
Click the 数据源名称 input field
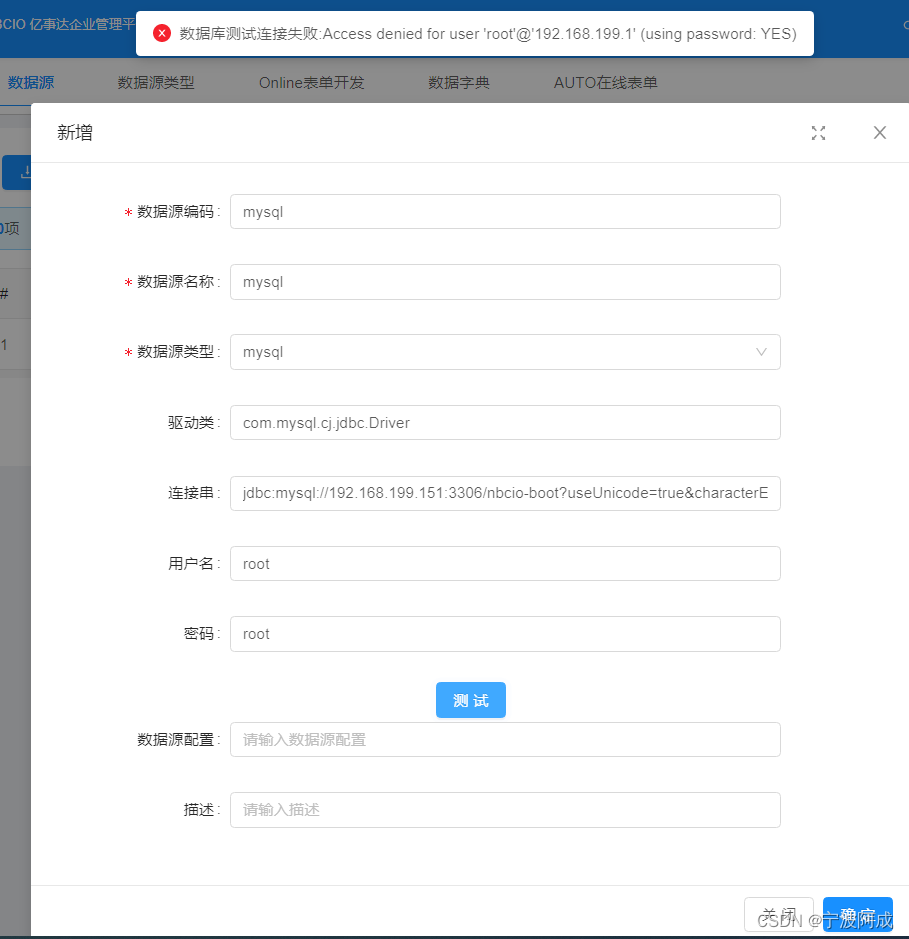click(505, 282)
